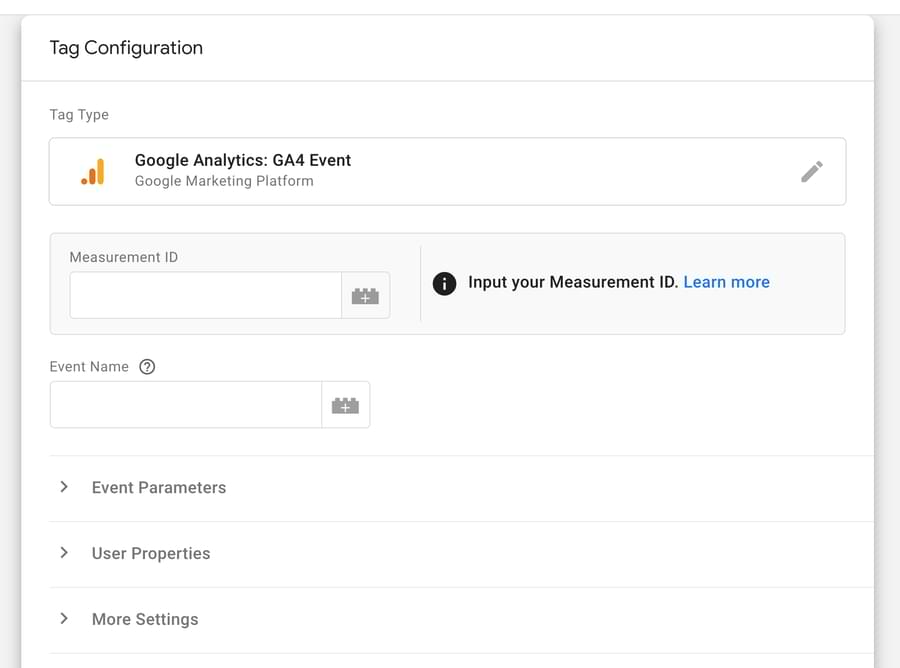Focus the Event Name input field
Image resolution: width=900 pixels, height=668 pixels.
[186, 405]
